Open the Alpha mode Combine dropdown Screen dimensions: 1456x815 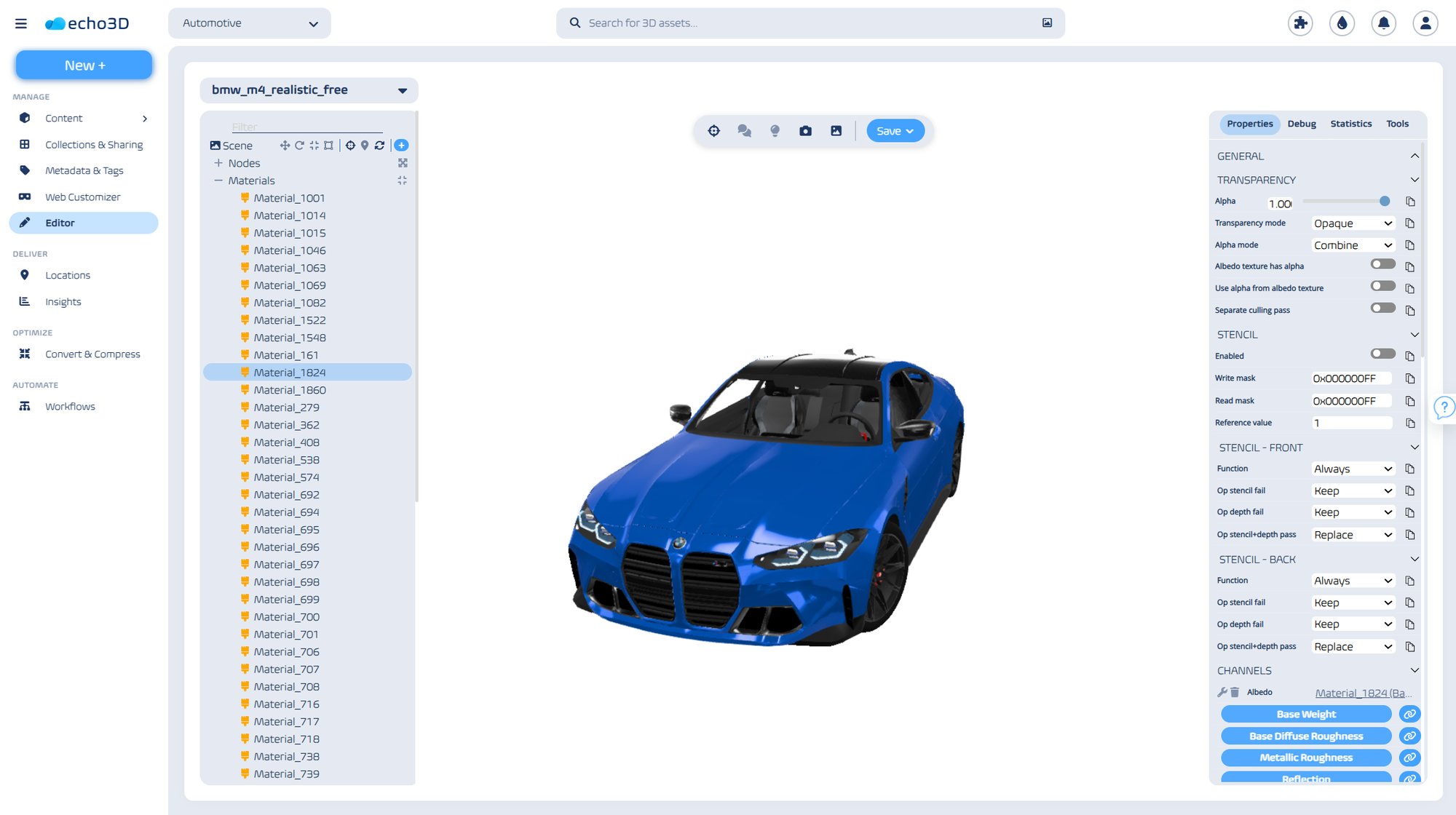1353,245
